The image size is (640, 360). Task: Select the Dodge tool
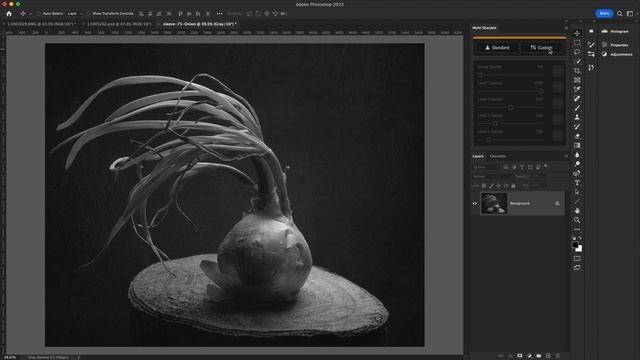point(577,164)
